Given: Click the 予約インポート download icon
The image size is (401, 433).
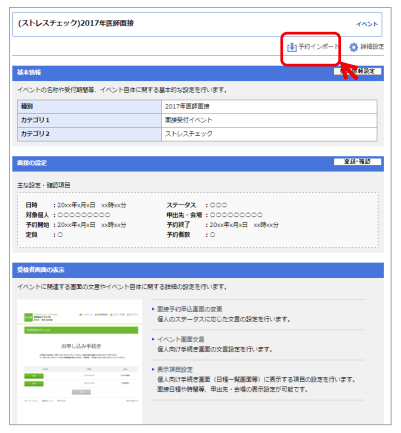Looking at the screenshot, I should pos(292,47).
